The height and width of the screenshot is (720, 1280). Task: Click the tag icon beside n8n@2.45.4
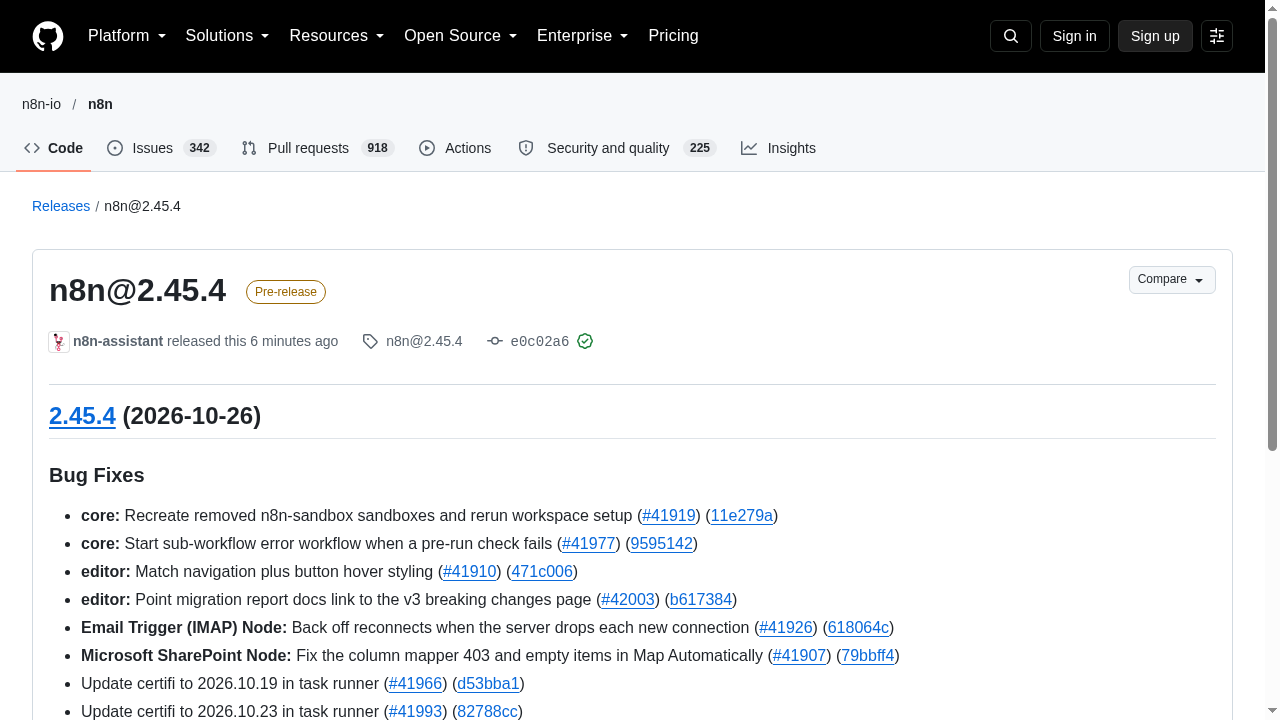370,341
